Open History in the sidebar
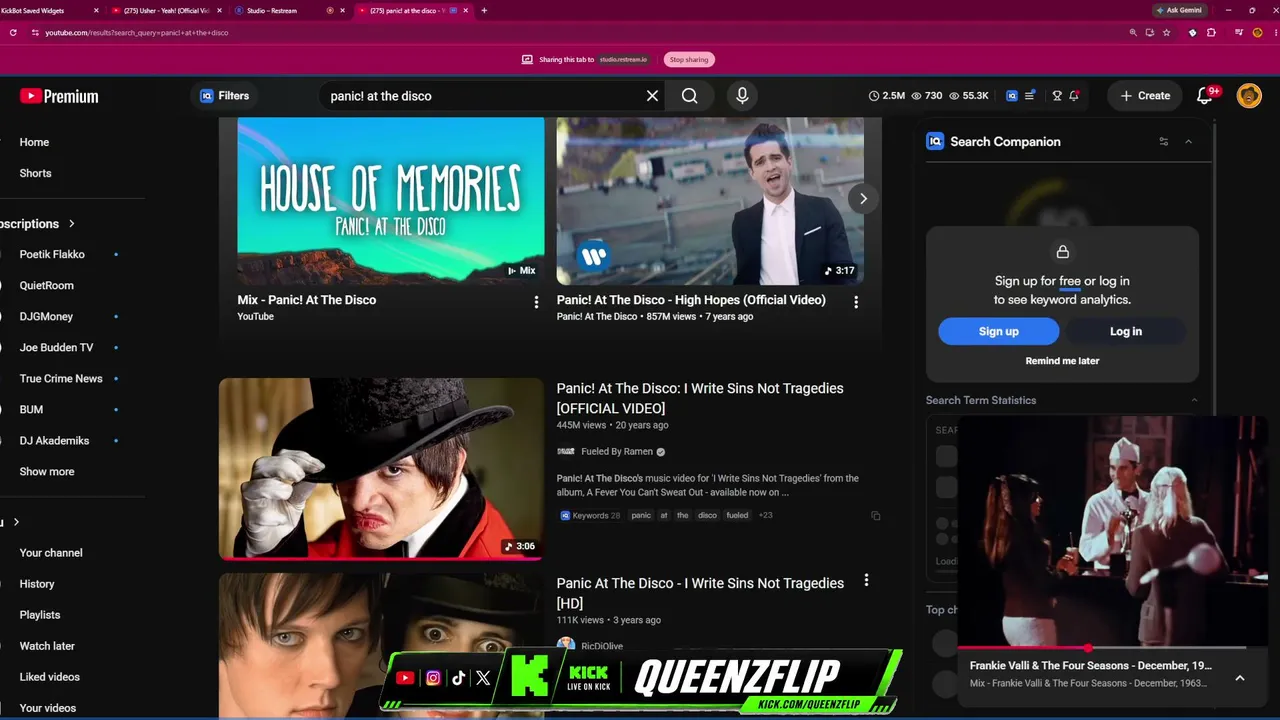The height and width of the screenshot is (720, 1280). click(x=37, y=584)
